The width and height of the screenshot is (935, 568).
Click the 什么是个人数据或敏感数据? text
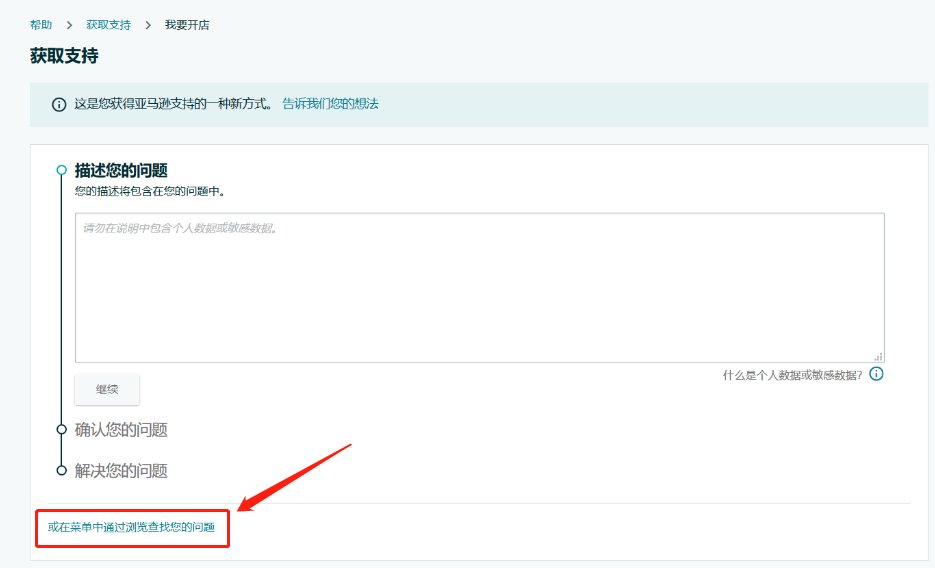pos(792,375)
